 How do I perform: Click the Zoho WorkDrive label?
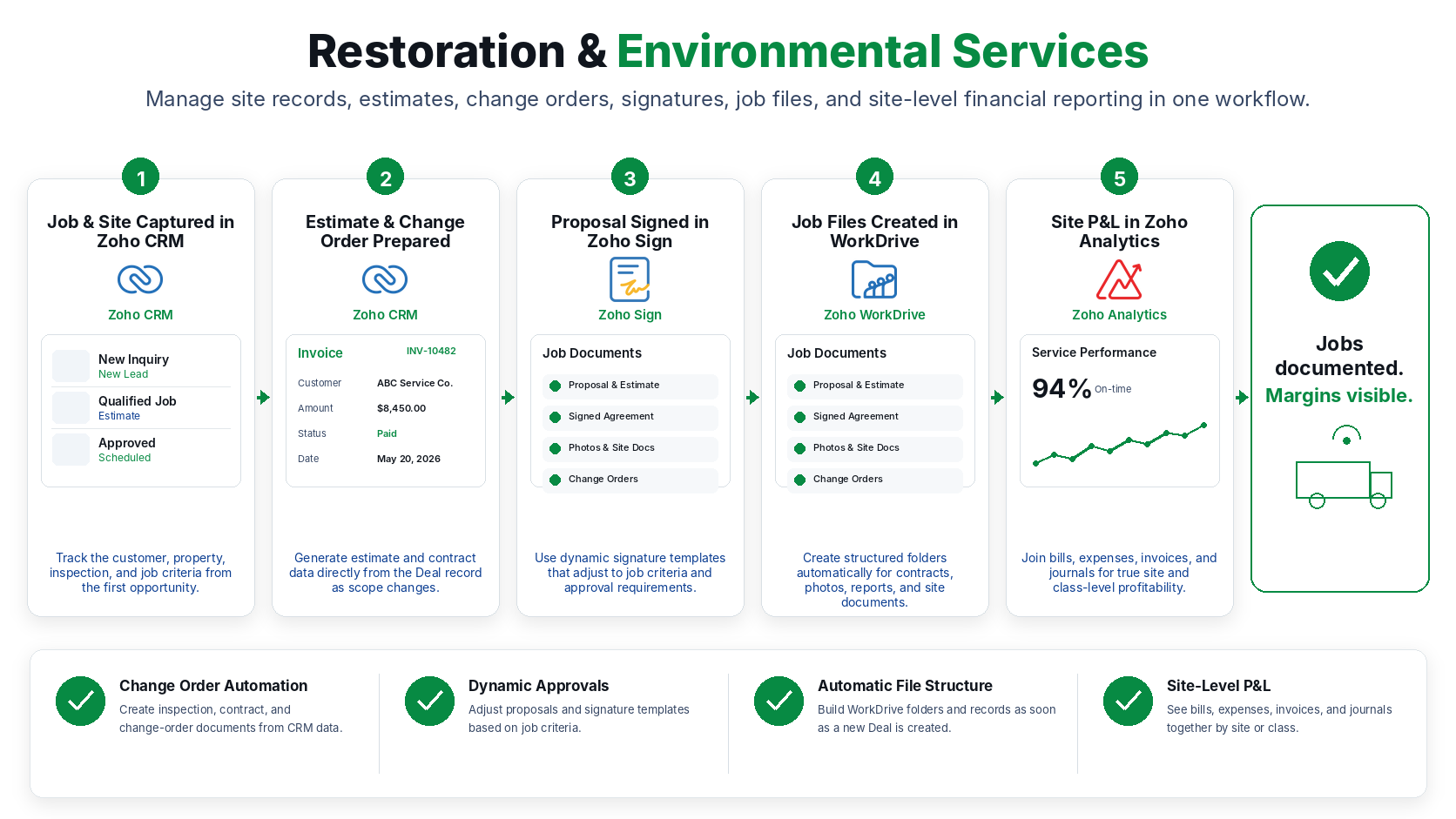click(x=874, y=315)
